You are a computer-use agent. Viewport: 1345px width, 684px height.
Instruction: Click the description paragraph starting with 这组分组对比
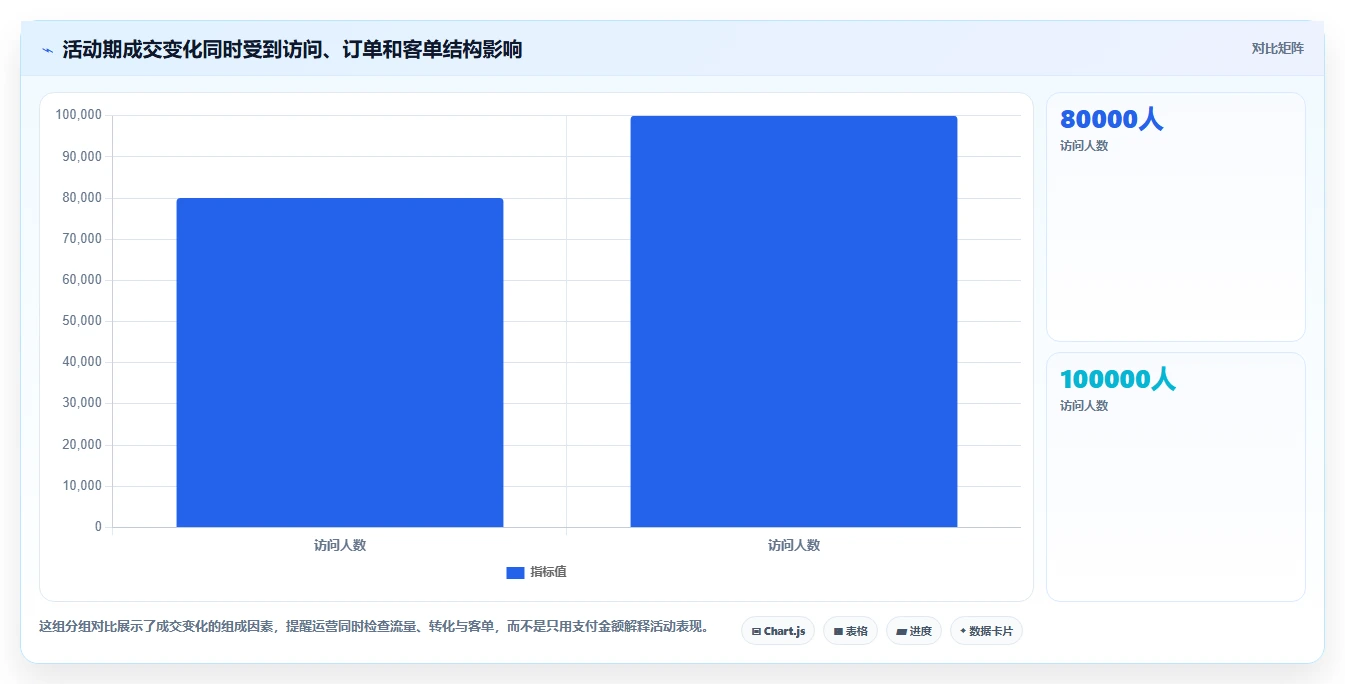(x=374, y=627)
